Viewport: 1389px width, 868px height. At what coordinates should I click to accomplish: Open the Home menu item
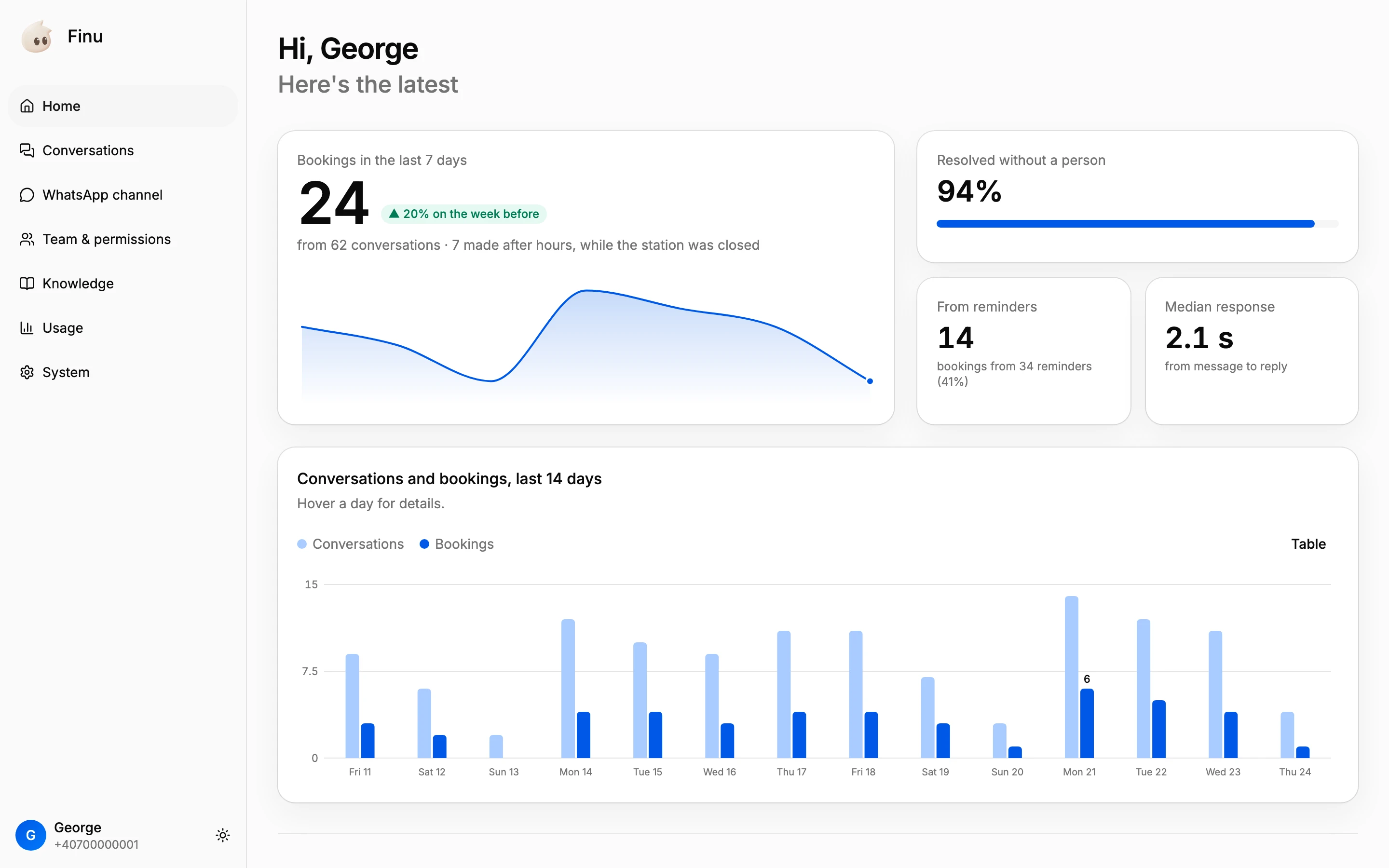click(123, 106)
